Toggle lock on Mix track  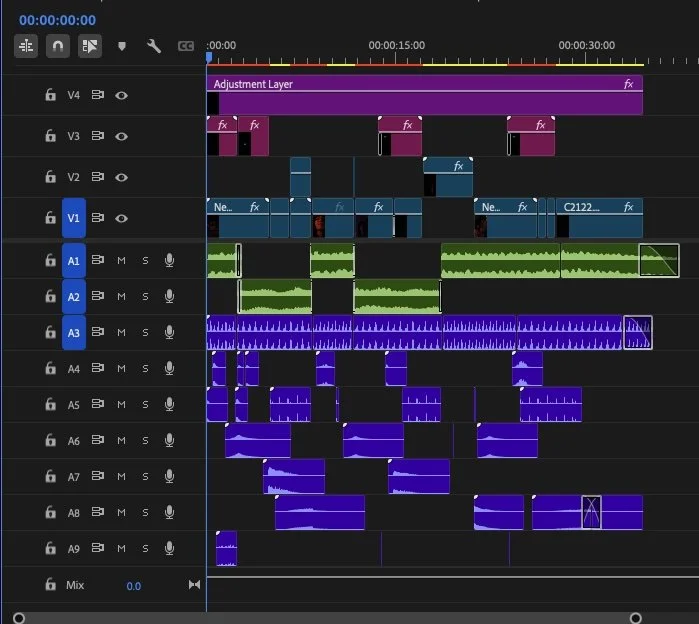tap(50, 584)
